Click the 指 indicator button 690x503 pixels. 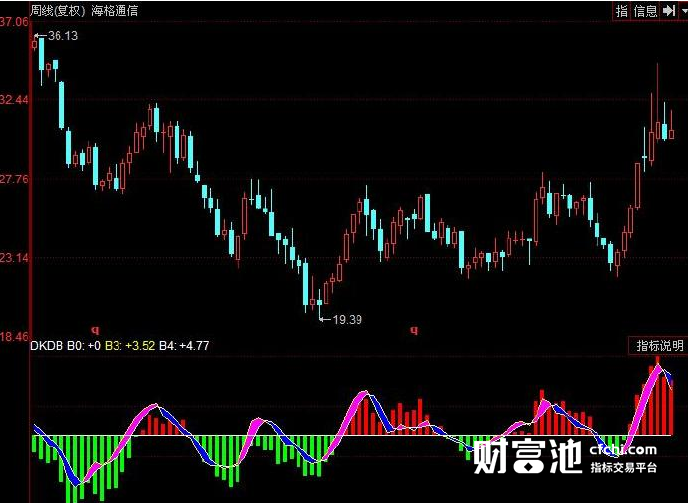point(622,11)
